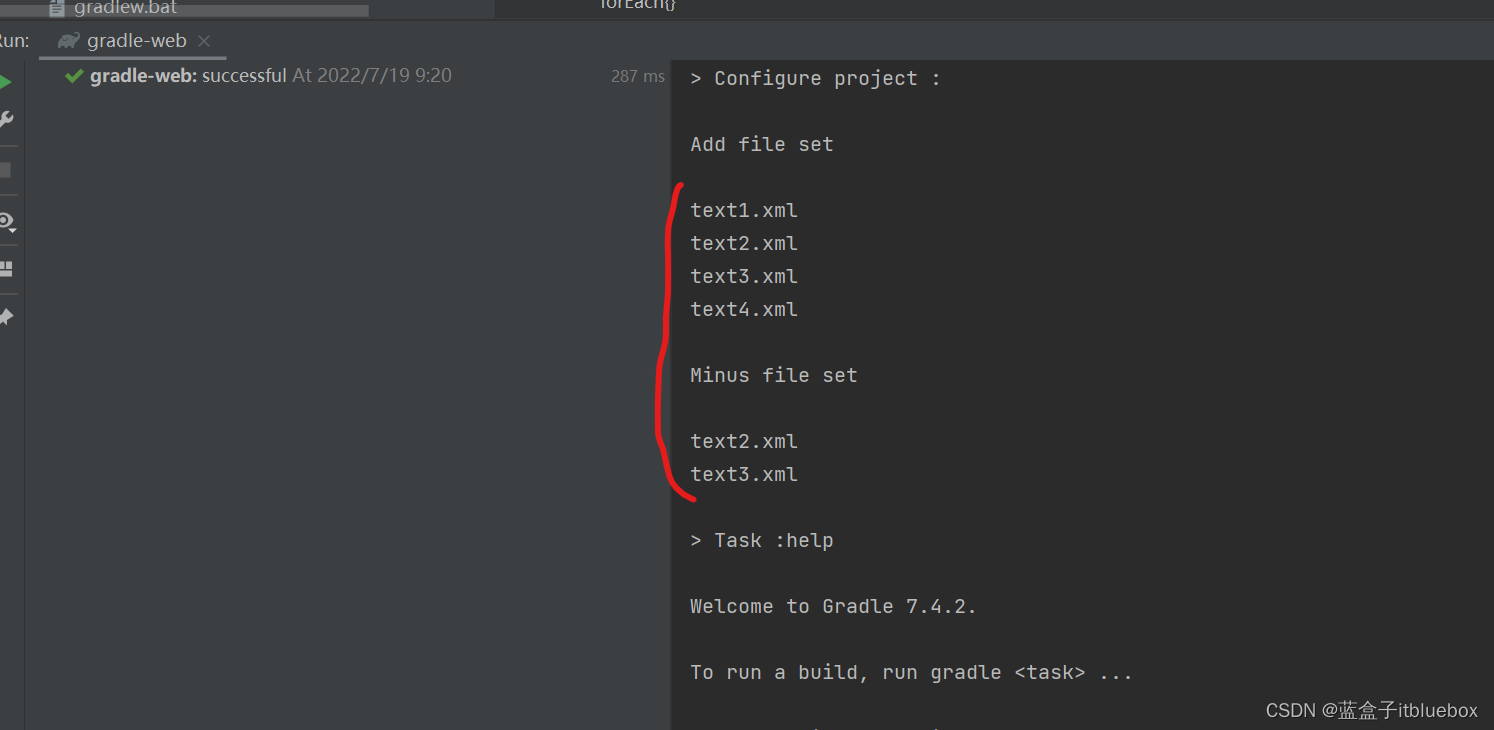Click the "Add file set" output line
Image resolution: width=1494 pixels, height=730 pixels.
point(761,144)
